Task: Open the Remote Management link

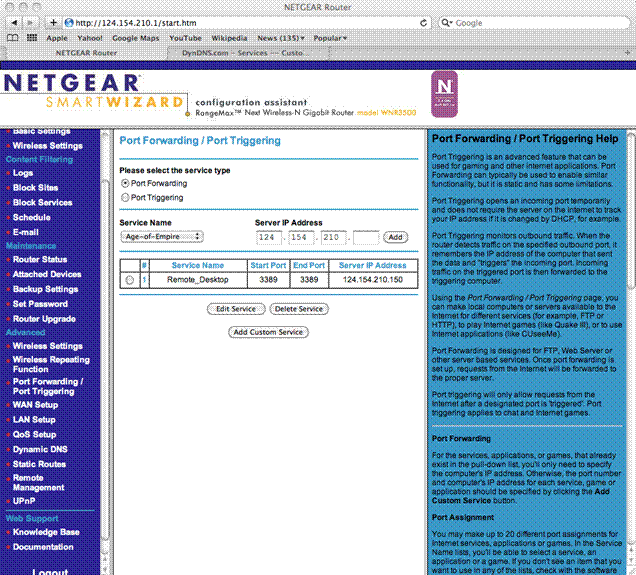Action: point(39,483)
